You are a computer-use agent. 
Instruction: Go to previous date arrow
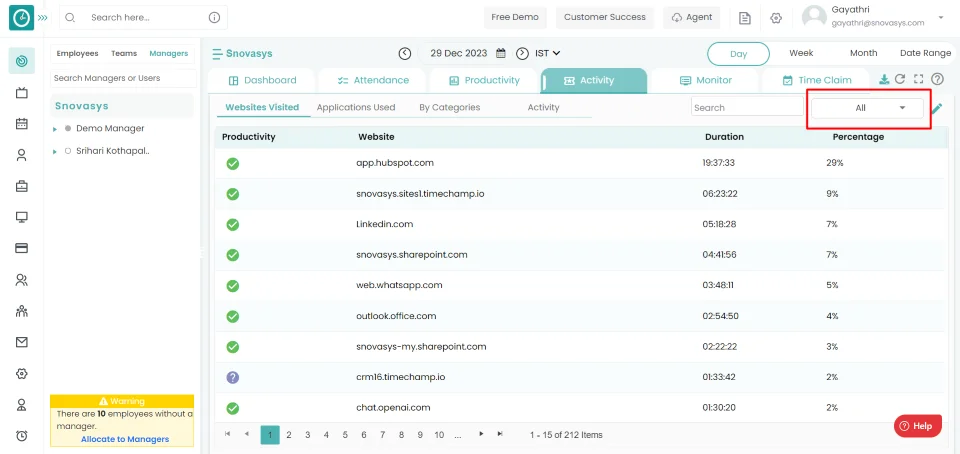tap(405, 53)
